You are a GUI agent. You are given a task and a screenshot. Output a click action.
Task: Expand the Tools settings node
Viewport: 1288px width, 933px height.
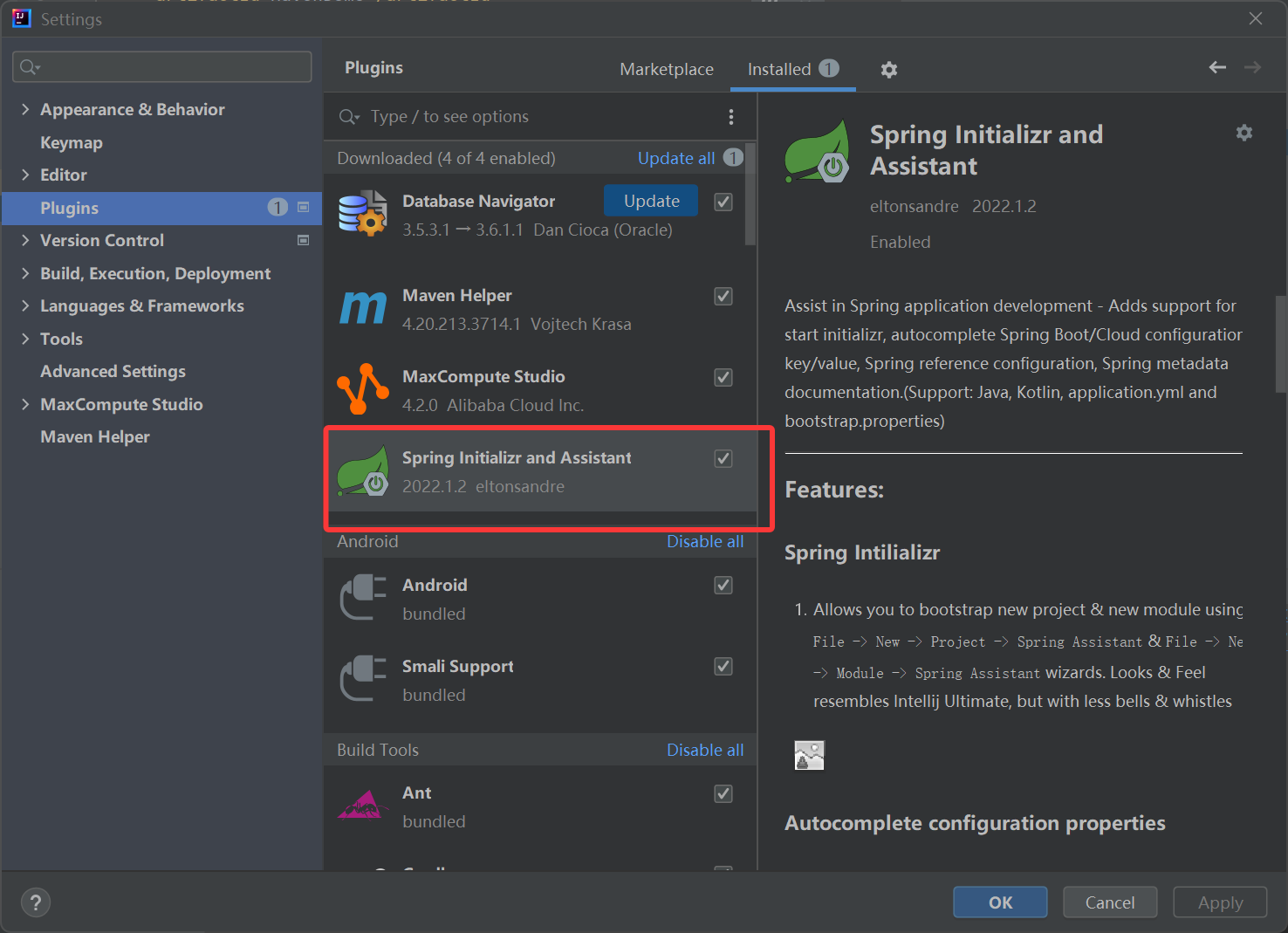[25, 339]
